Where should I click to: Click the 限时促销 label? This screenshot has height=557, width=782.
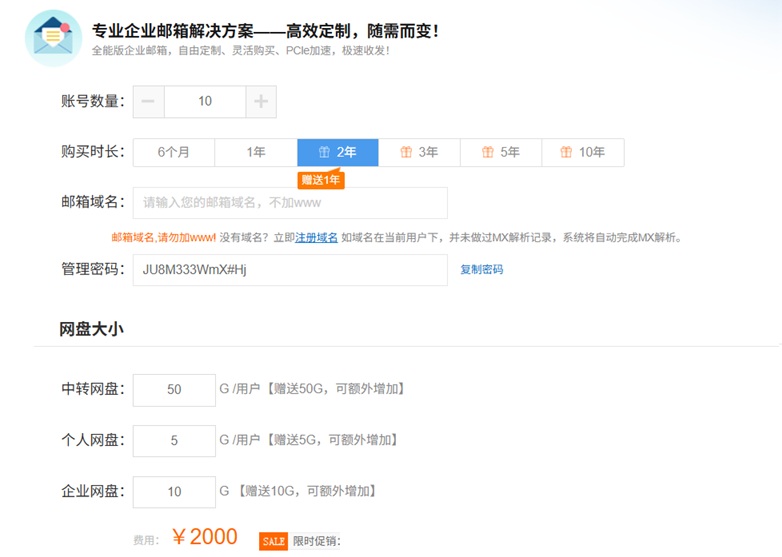tap(316, 542)
